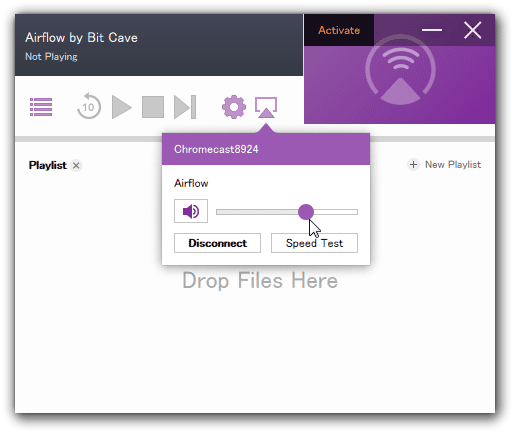Click Activate in the title bar
This screenshot has width=514, height=435.
point(339,30)
